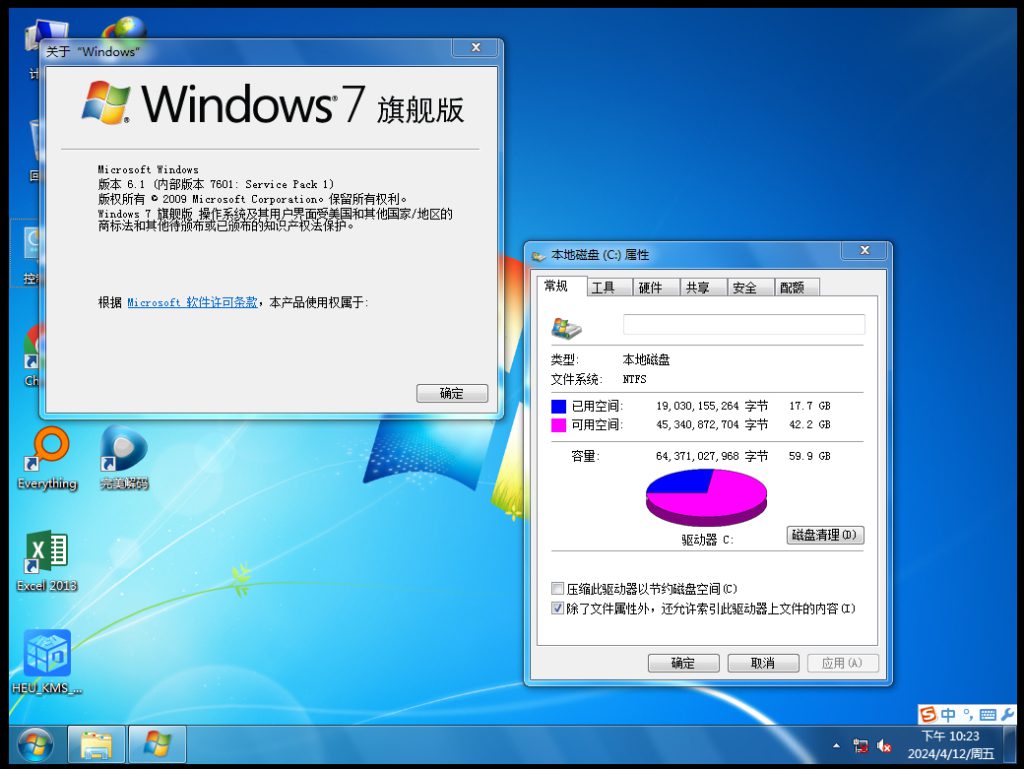The image size is (1024, 769).
Task: Uncheck the allow file content indexing checkbox
Action: coord(558,608)
